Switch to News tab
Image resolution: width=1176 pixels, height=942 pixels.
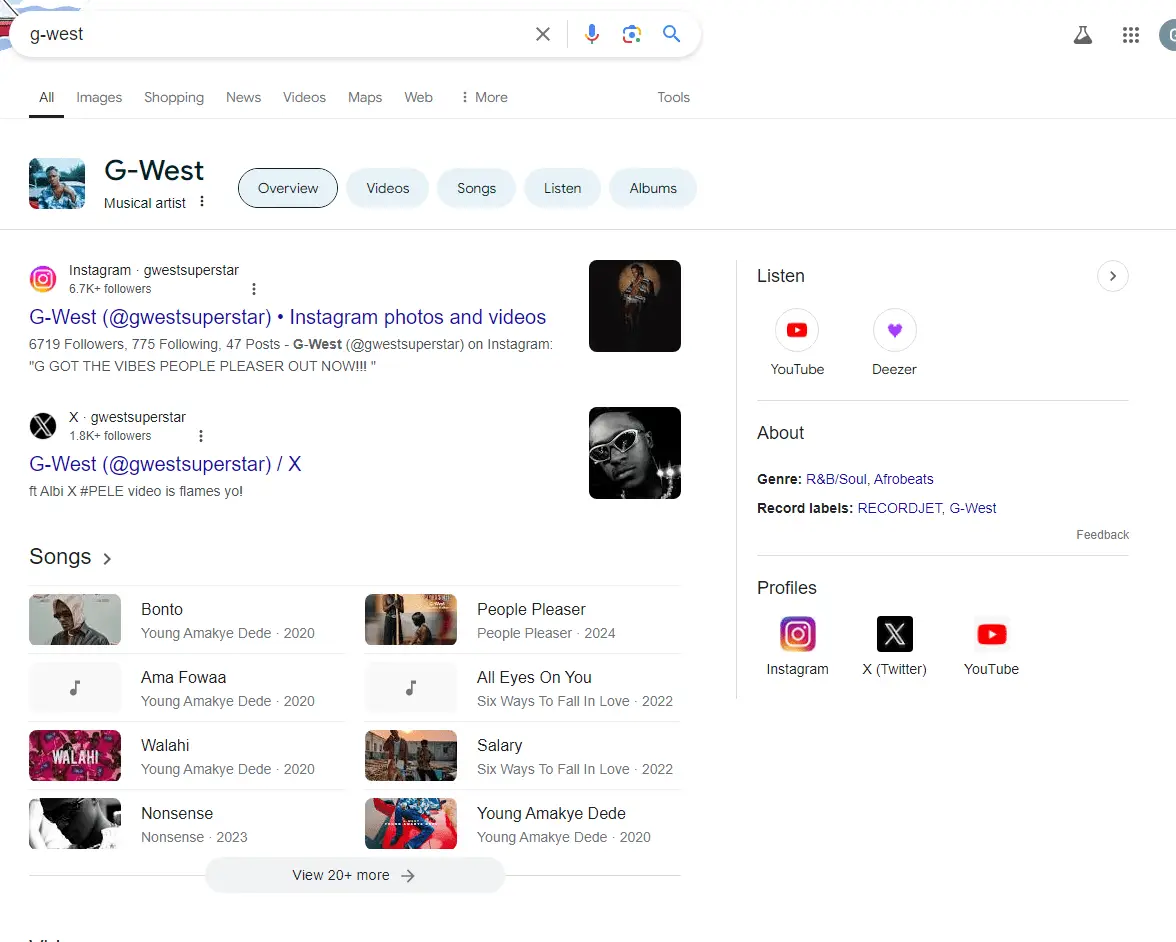click(x=244, y=98)
